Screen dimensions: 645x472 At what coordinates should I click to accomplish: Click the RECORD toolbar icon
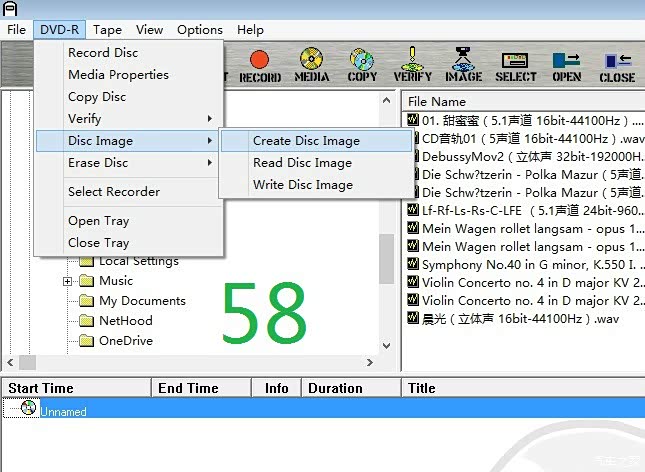click(260, 65)
